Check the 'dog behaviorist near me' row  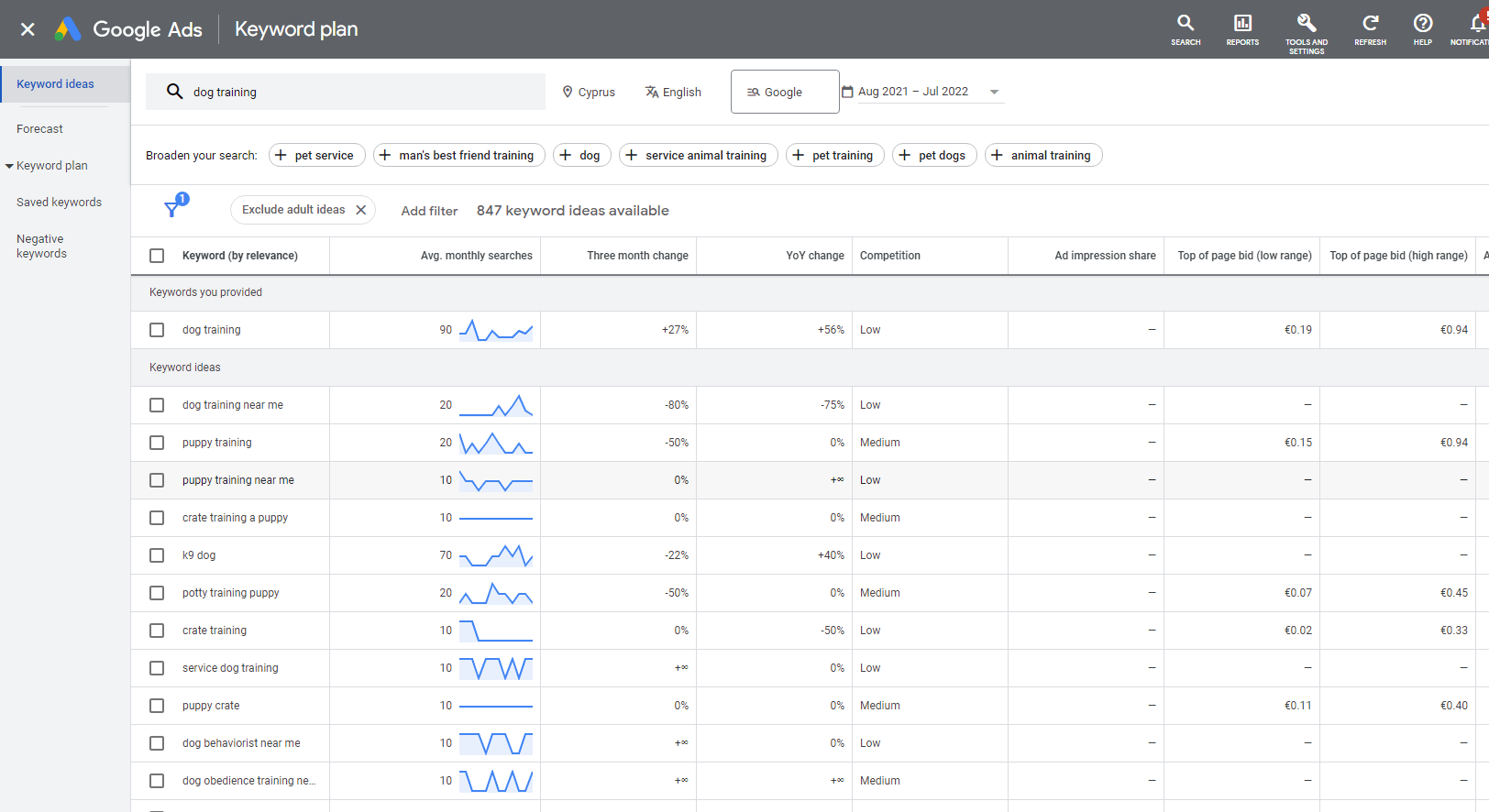click(x=157, y=743)
